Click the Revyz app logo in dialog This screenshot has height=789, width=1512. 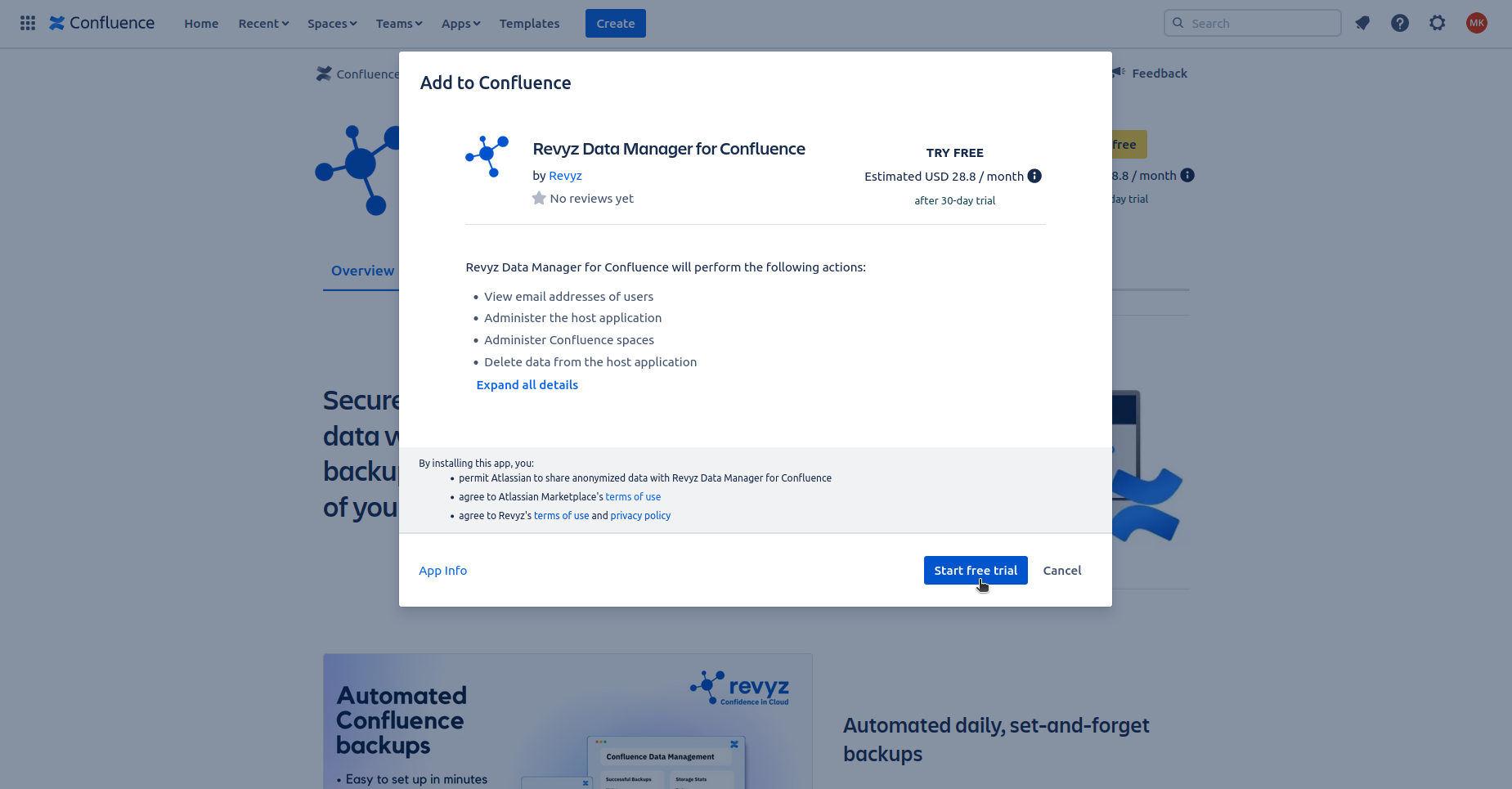487,156
